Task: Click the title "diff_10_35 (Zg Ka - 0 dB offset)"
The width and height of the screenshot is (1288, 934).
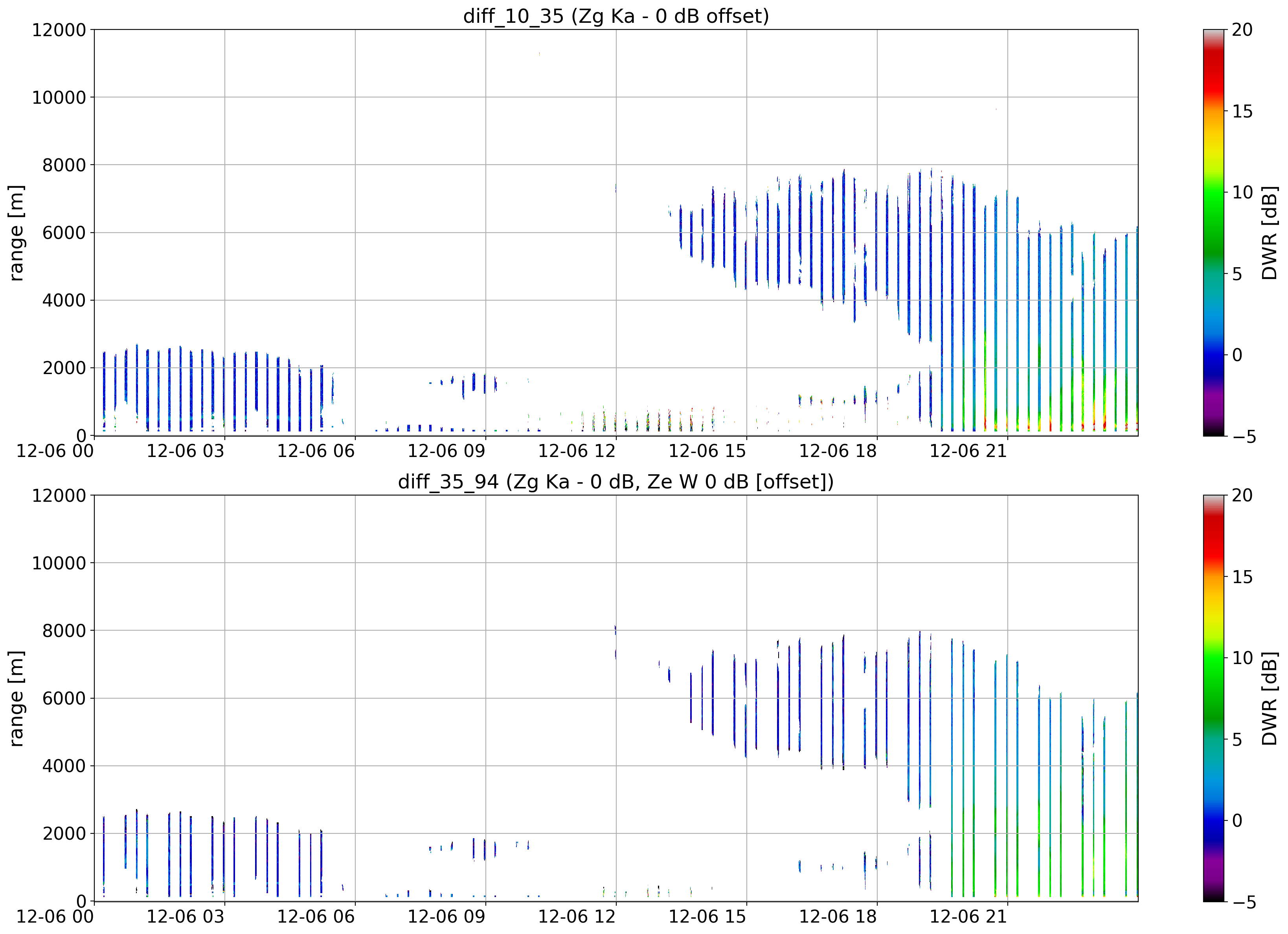Action: pos(616,16)
